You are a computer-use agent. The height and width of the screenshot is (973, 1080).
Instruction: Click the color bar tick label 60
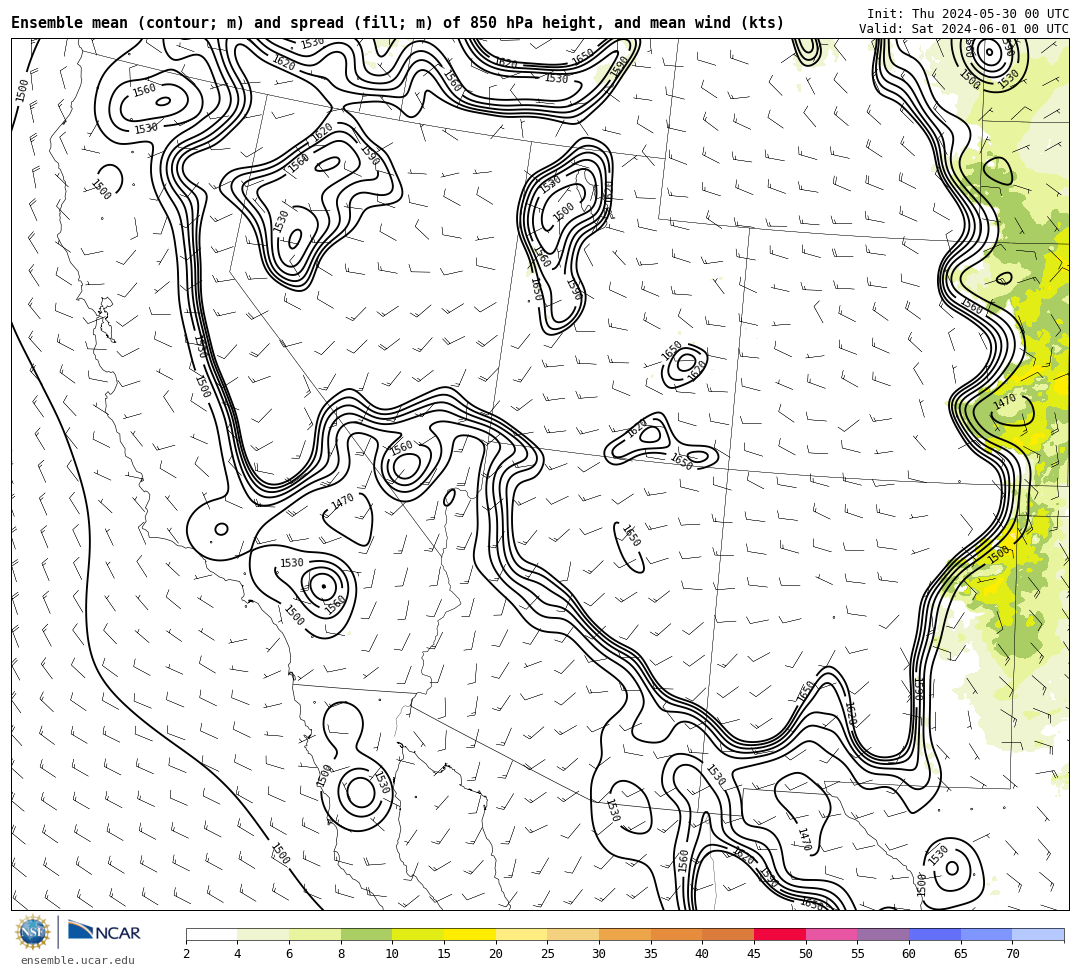click(x=909, y=954)
